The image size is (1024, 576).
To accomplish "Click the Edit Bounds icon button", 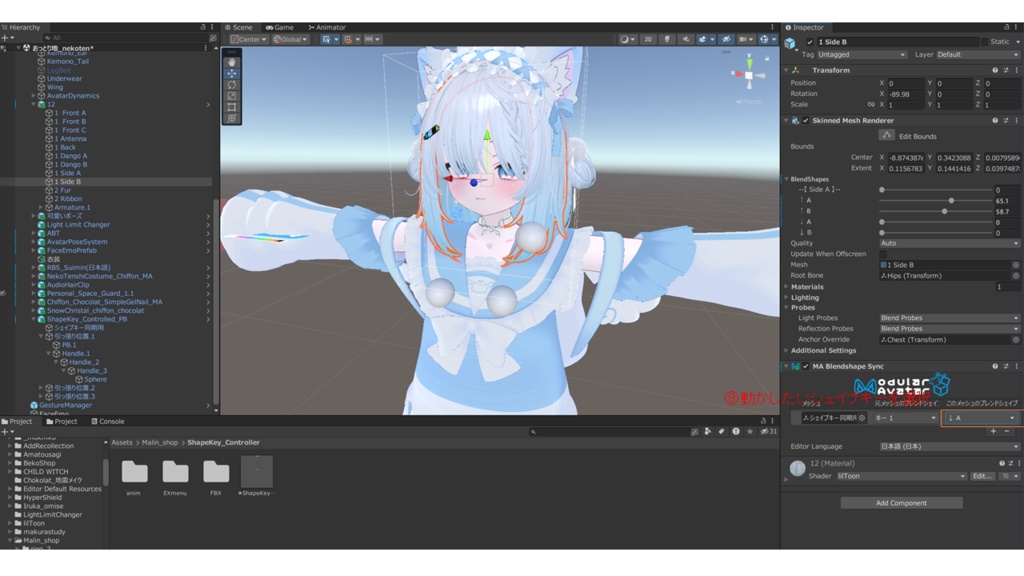I will [886, 135].
